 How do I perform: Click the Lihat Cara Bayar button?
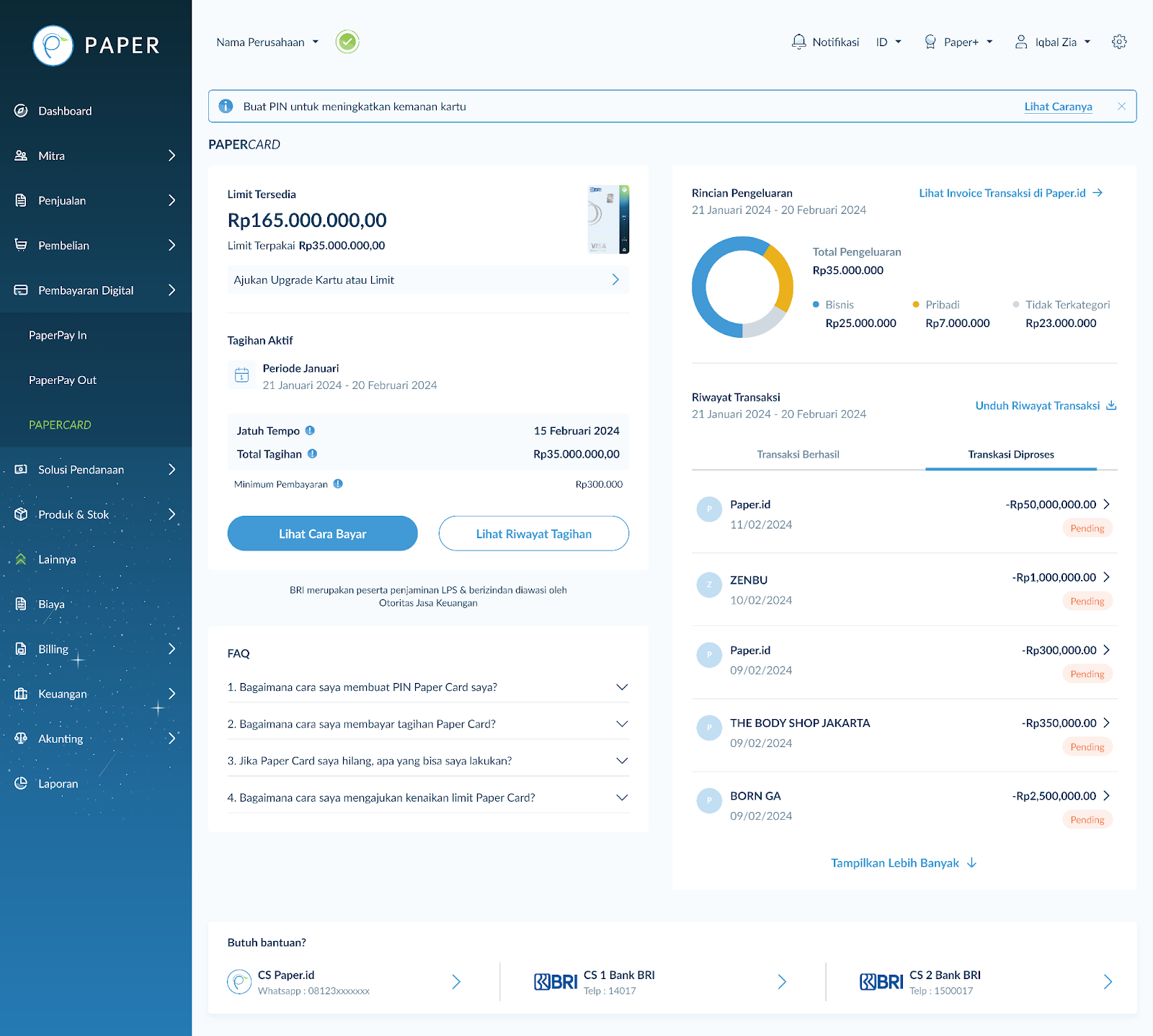(x=322, y=534)
